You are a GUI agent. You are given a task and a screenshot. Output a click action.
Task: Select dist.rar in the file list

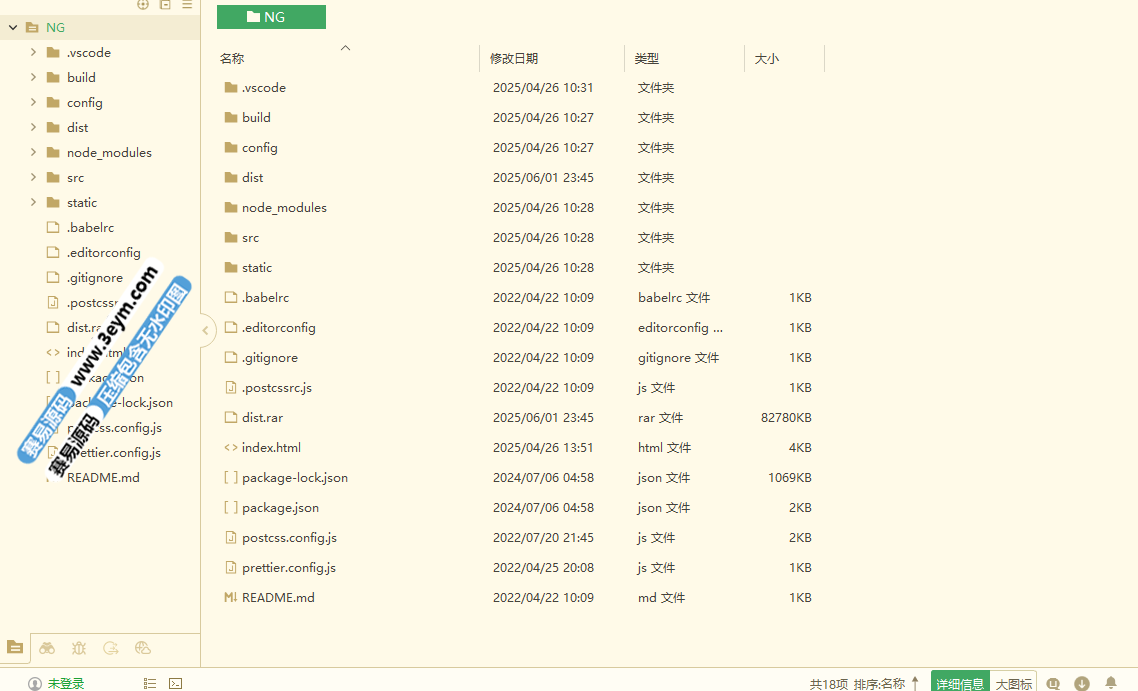point(262,418)
